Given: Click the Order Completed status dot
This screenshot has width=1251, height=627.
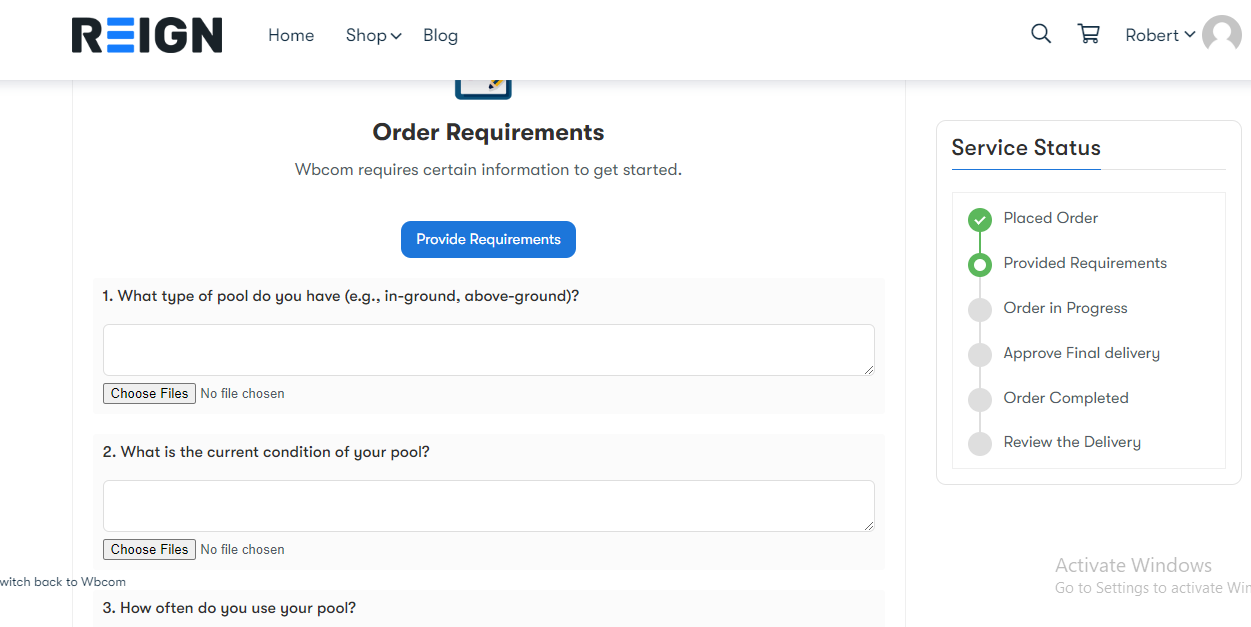Looking at the screenshot, I should coord(980,399).
